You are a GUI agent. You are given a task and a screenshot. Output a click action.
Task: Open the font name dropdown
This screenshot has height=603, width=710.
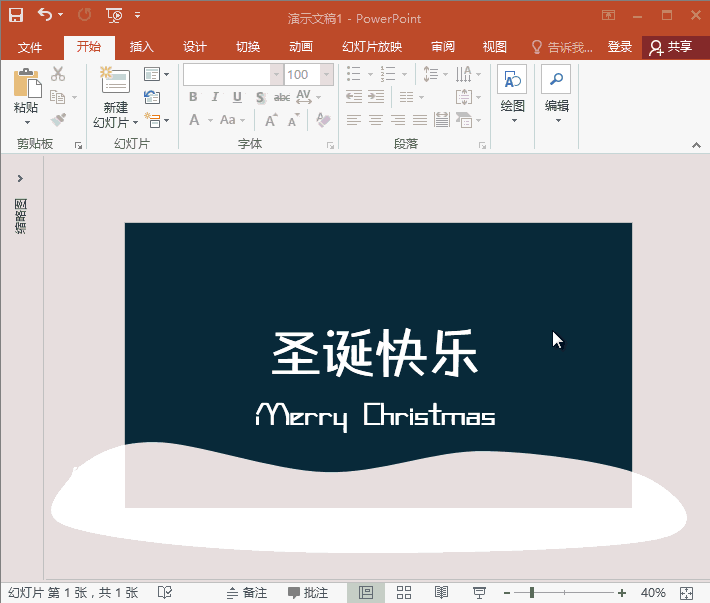276,75
